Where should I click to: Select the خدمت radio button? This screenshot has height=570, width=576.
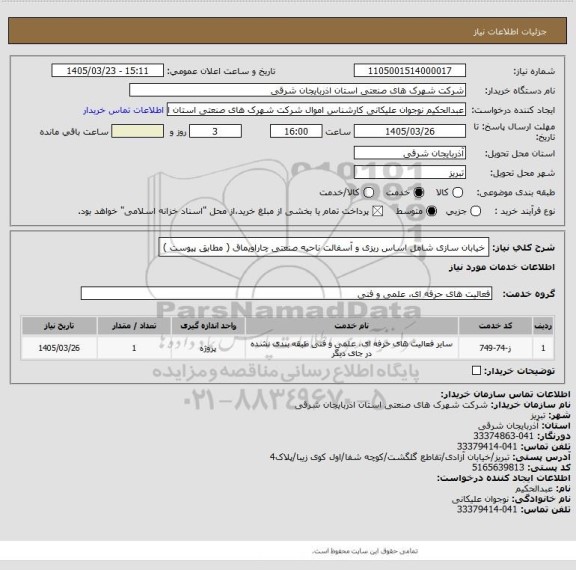coord(419,192)
